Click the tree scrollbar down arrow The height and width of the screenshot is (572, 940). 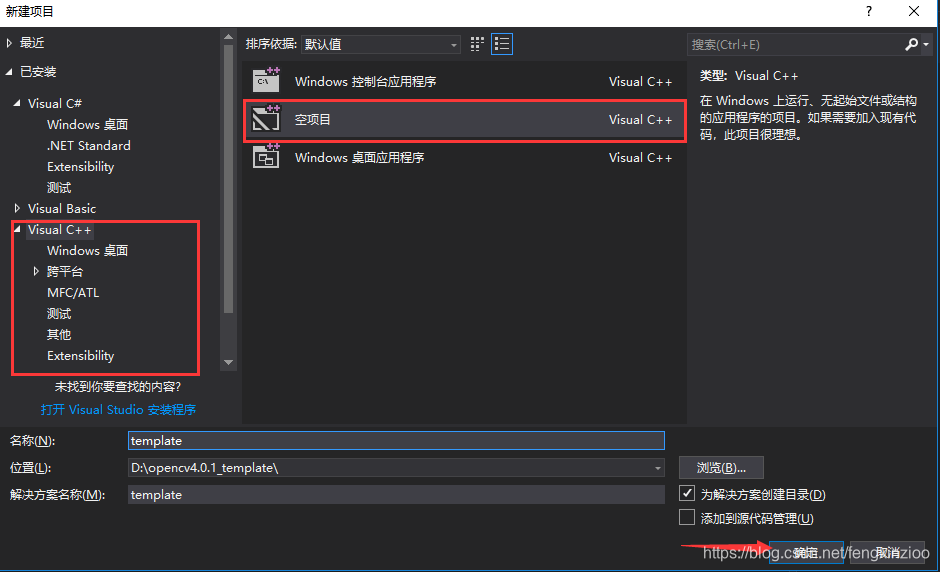[x=228, y=362]
